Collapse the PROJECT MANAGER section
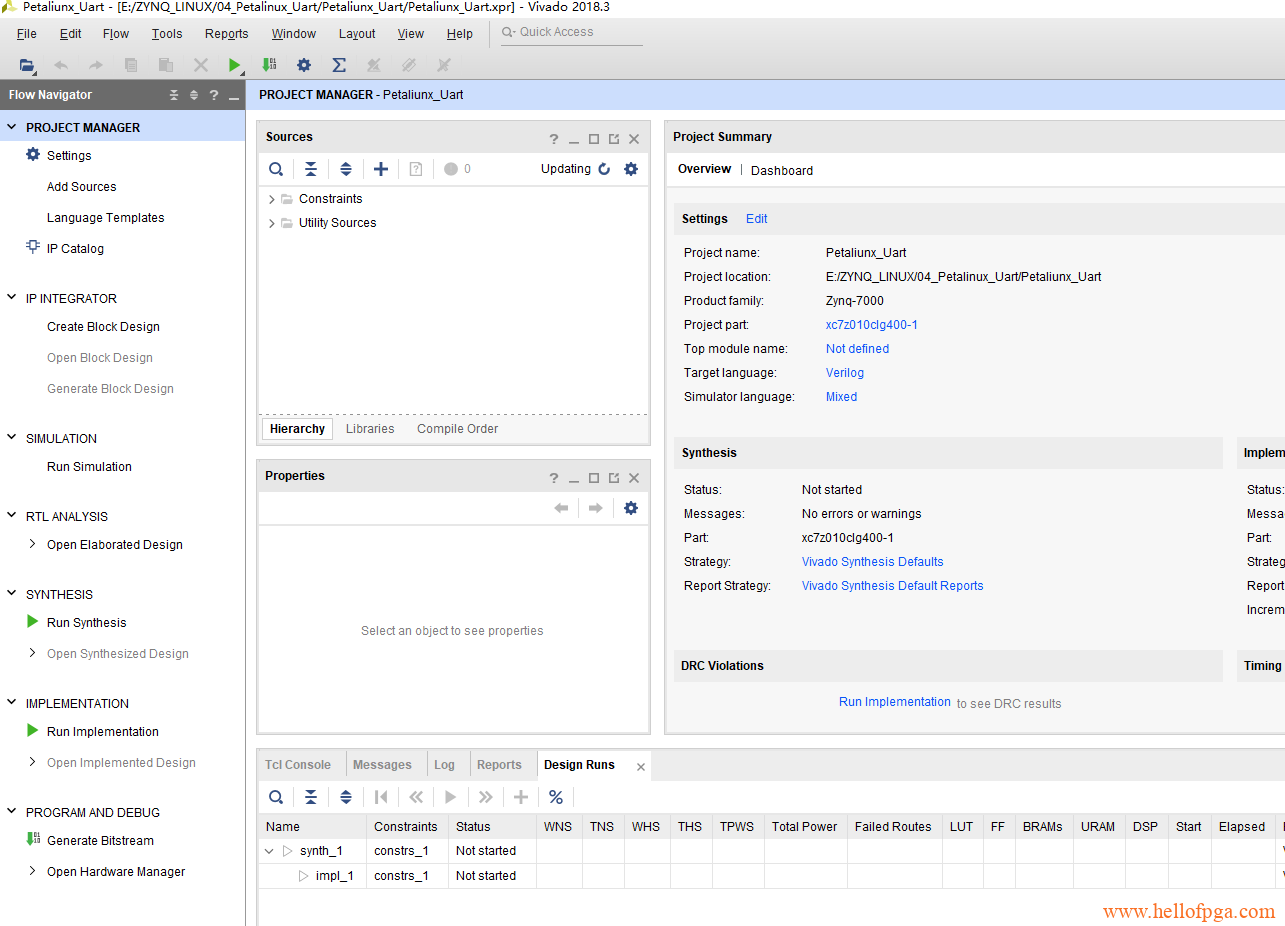 tap(12, 127)
